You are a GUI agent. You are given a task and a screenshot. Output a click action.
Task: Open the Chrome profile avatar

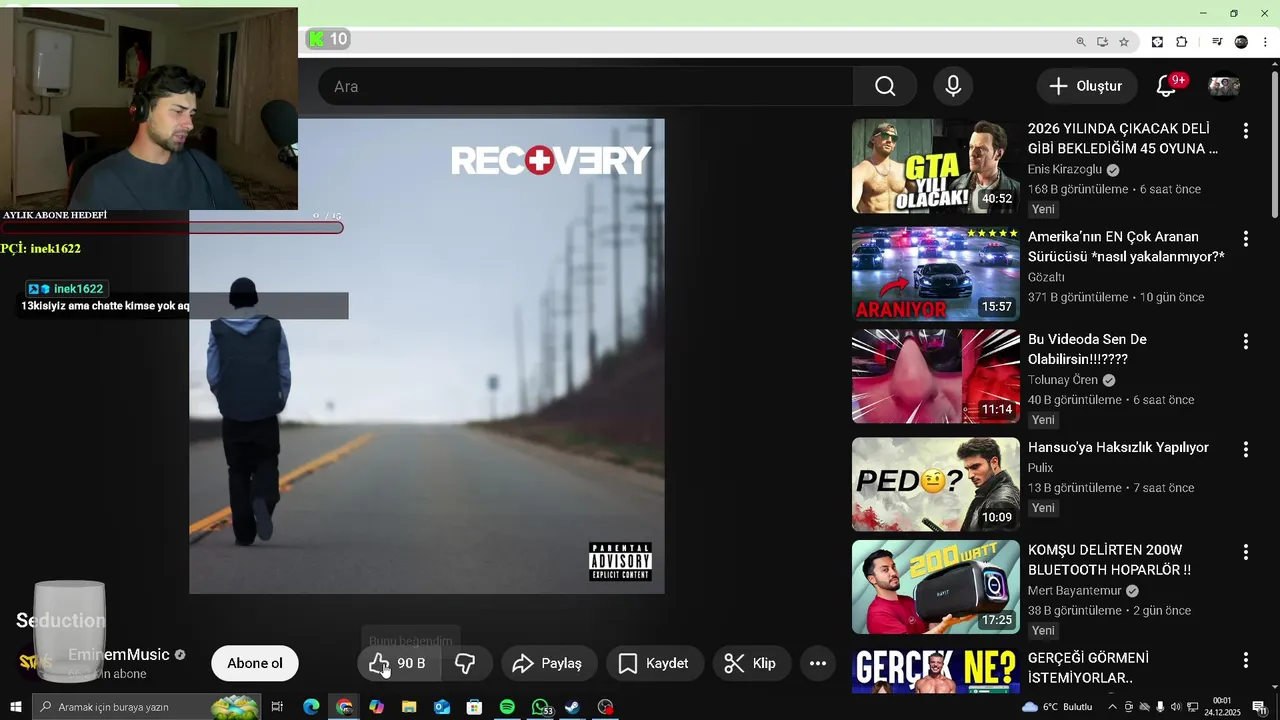click(x=1241, y=42)
